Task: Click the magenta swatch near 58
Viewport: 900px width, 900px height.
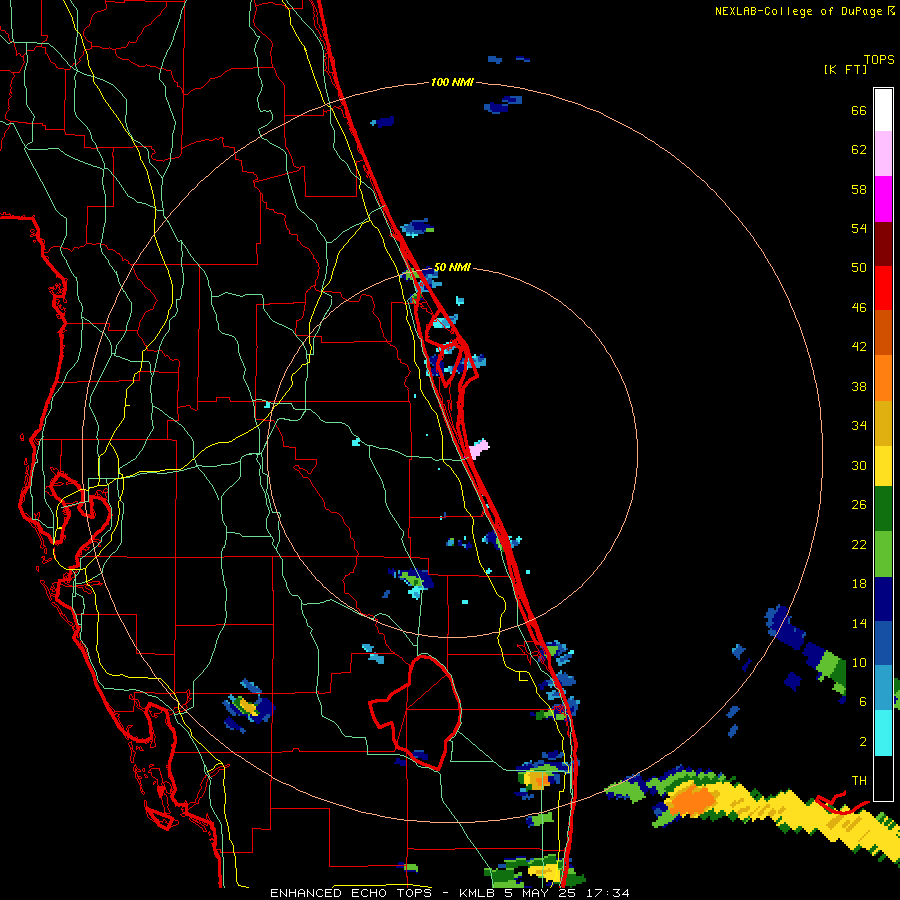Action: [x=883, y=199]
